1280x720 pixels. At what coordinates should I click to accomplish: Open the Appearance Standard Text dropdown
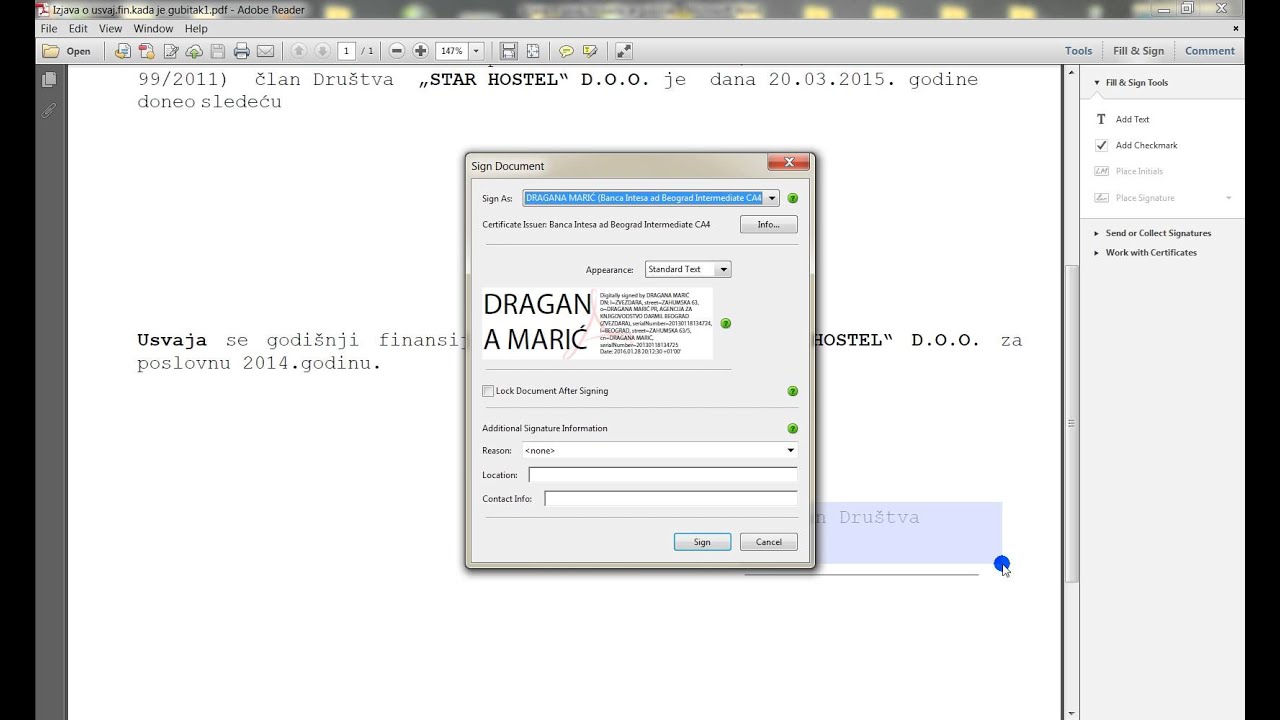click(724, 269)
